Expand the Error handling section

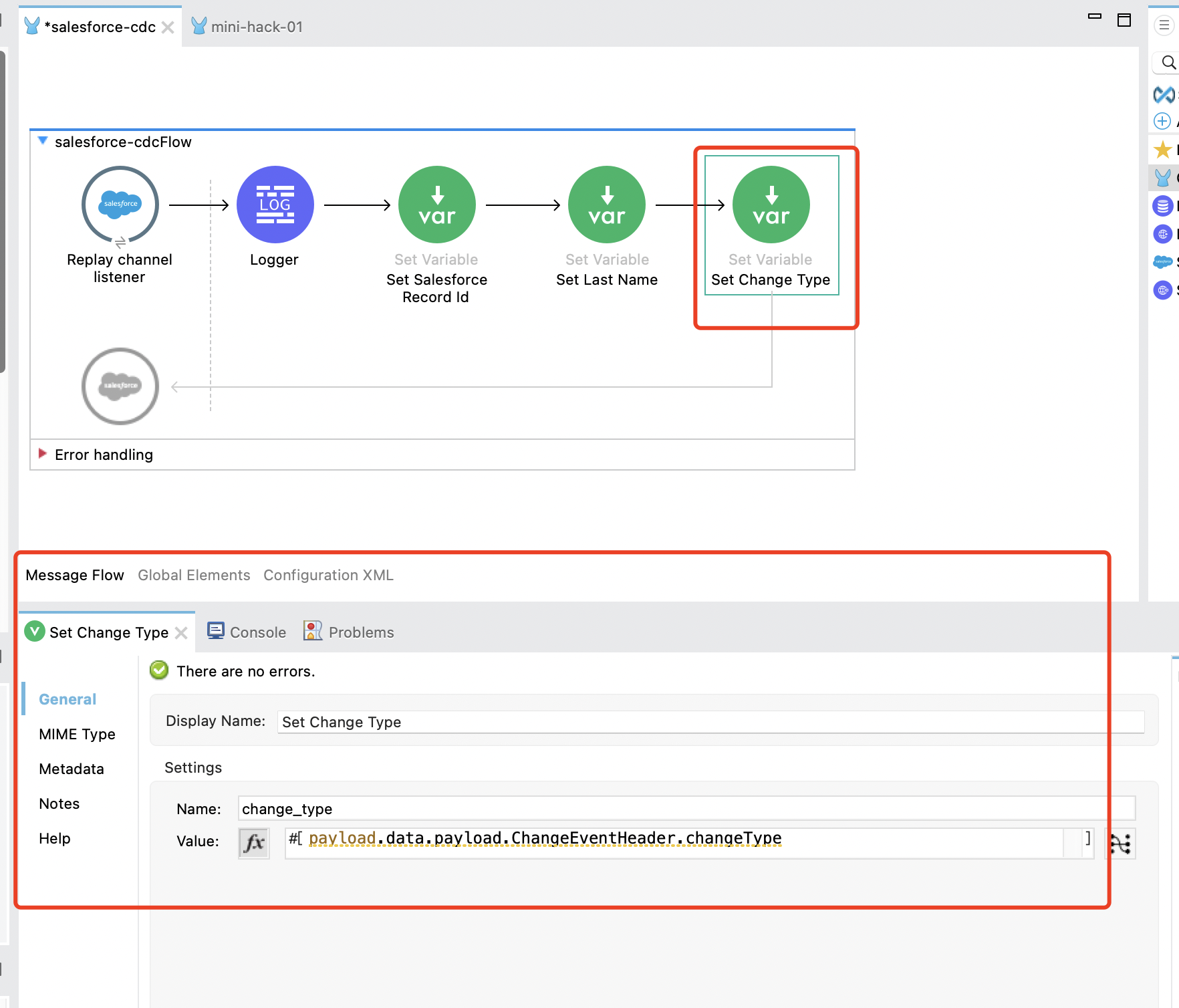point(43,453)
